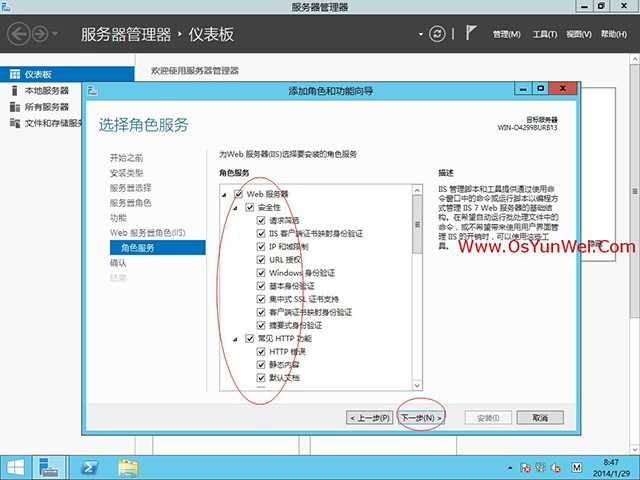This screenshot has height=480, width=640.
Task: Uncheck the HTTP 错误 option
Action: click(x=261, y=351)
